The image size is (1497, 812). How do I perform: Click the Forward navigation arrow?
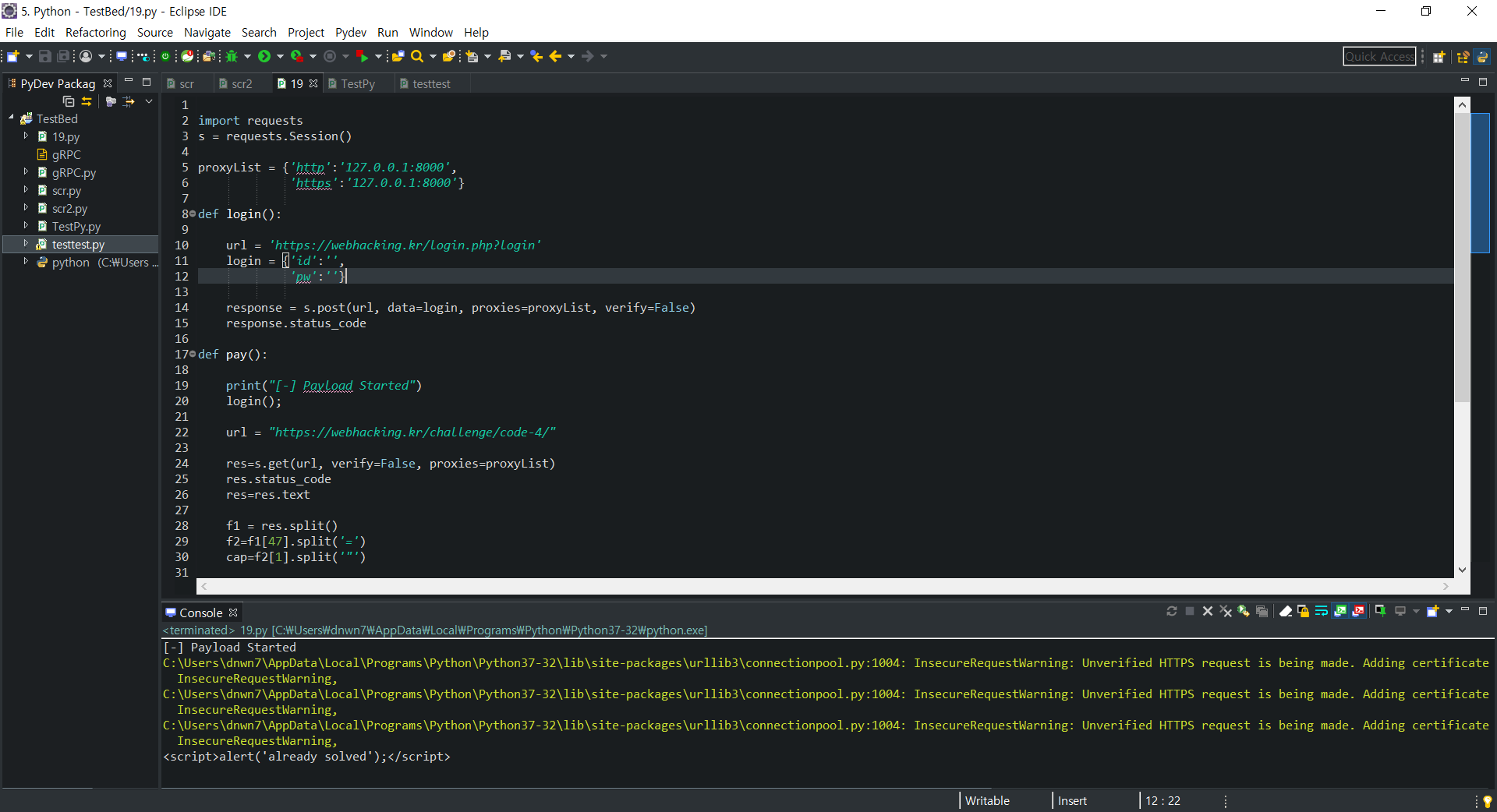tap(588, 56)
